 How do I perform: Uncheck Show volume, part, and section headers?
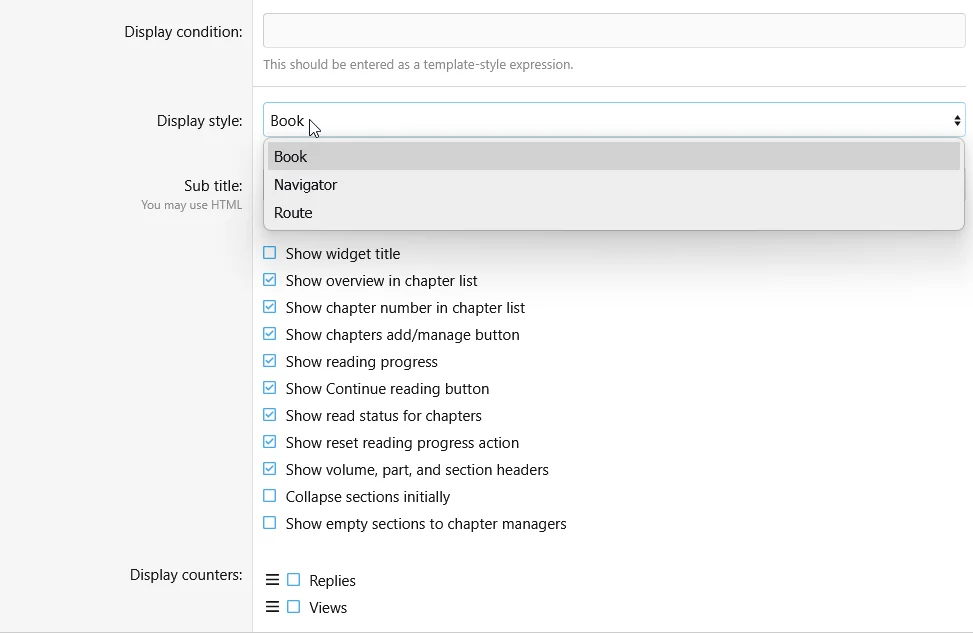coord(269,469)
